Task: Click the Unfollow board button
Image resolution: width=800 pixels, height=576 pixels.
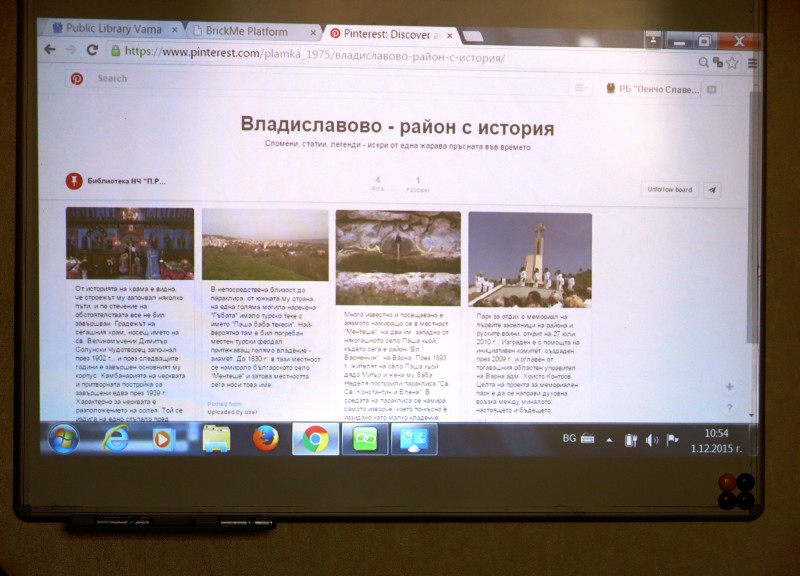Action: [669, 189]
